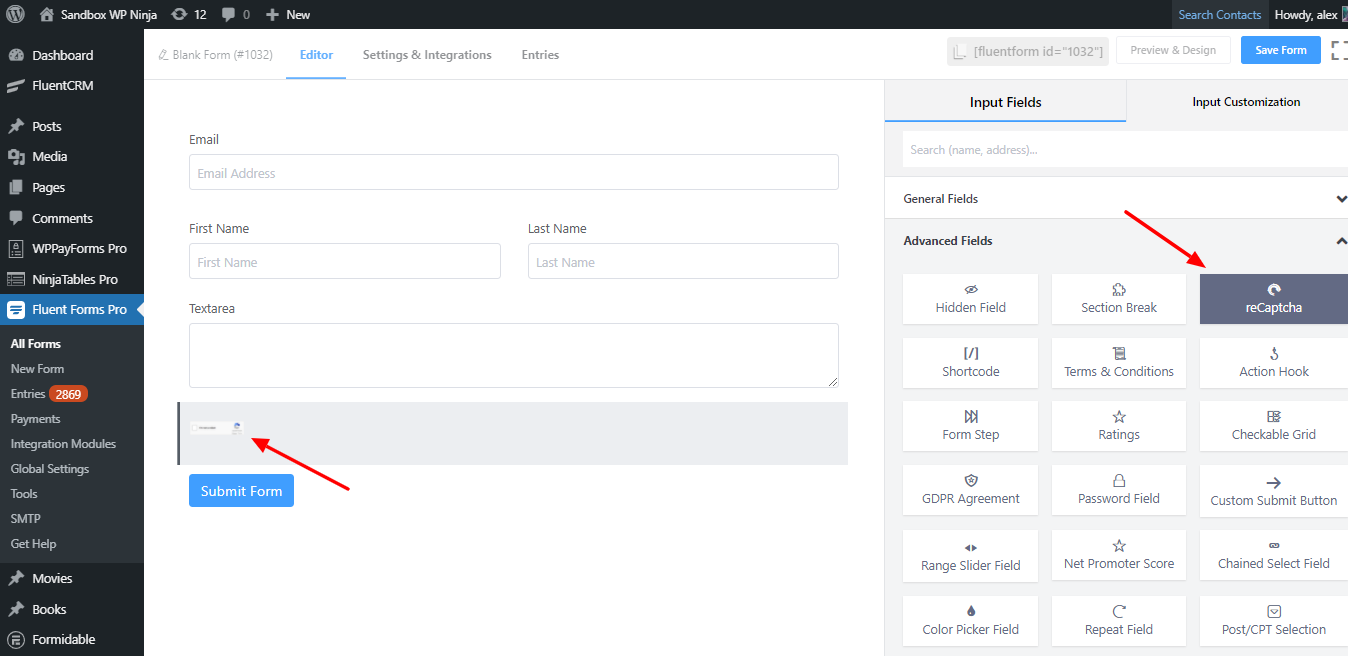Click the Save Form button

(1280, 50)
